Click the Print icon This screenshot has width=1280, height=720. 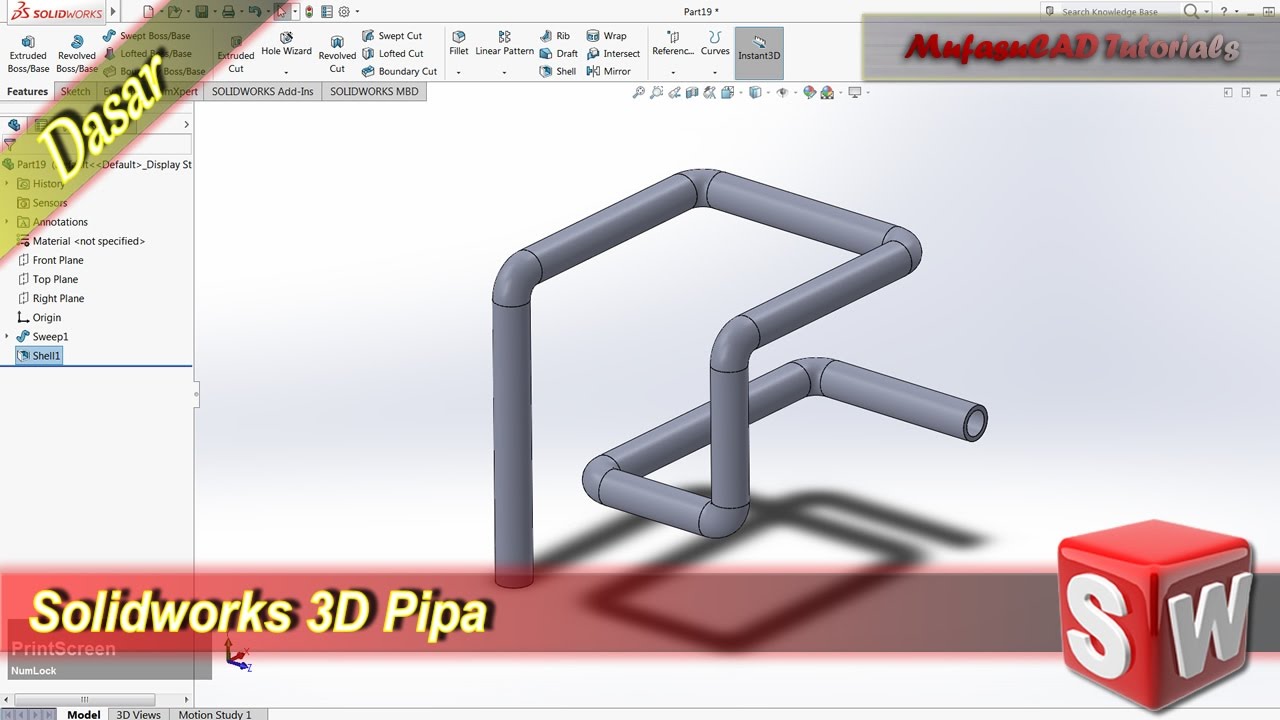point(229,12)
